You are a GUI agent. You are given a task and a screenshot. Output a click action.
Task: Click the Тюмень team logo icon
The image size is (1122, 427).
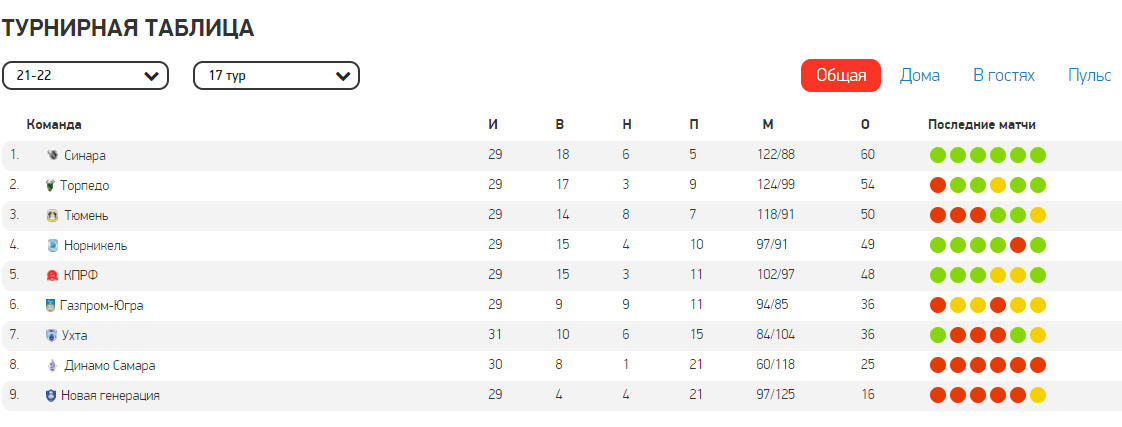pyautogui.click(x=52, y=215)
